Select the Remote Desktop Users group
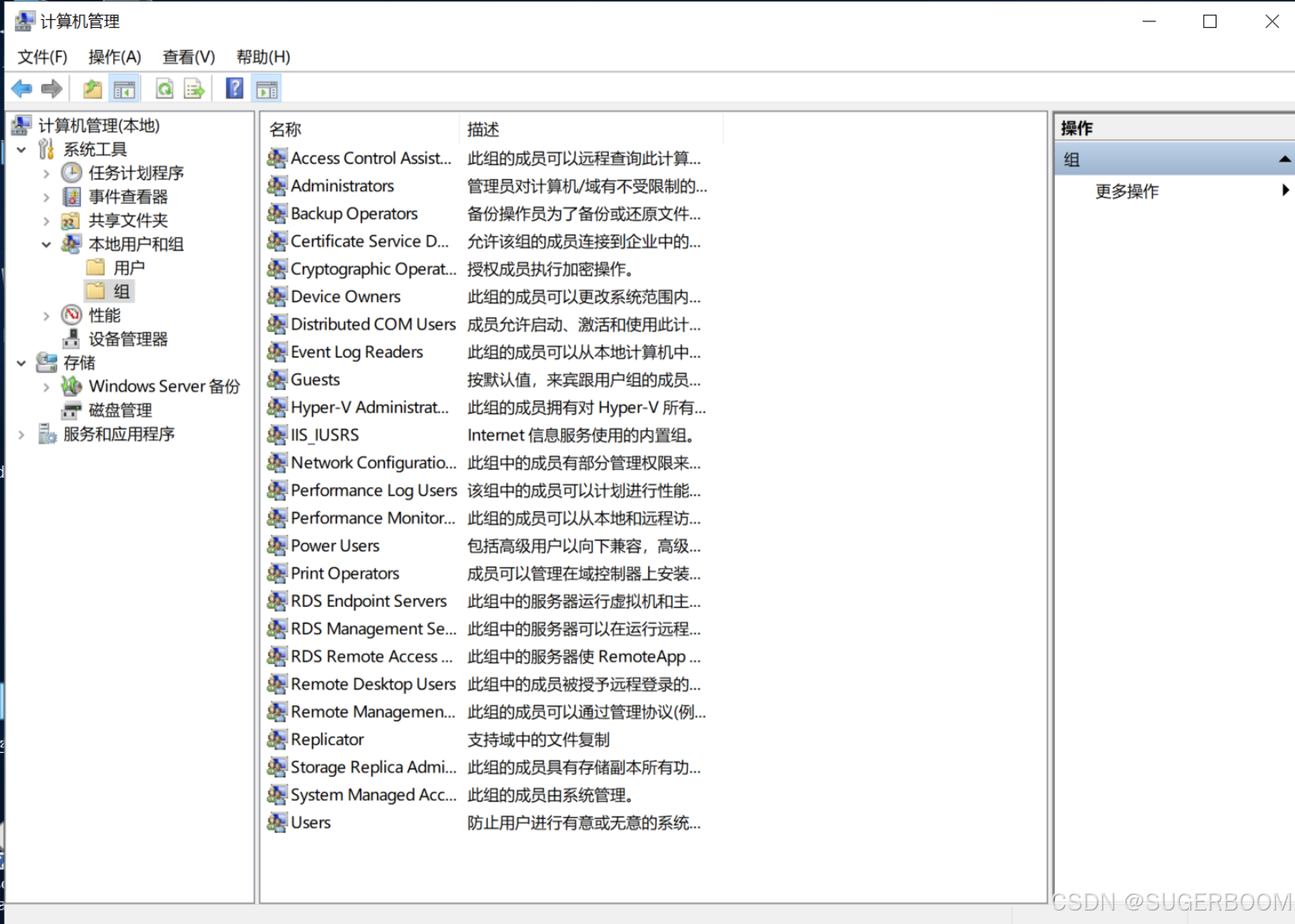Viewport: 1295px width, 924px height. (373, 684)
